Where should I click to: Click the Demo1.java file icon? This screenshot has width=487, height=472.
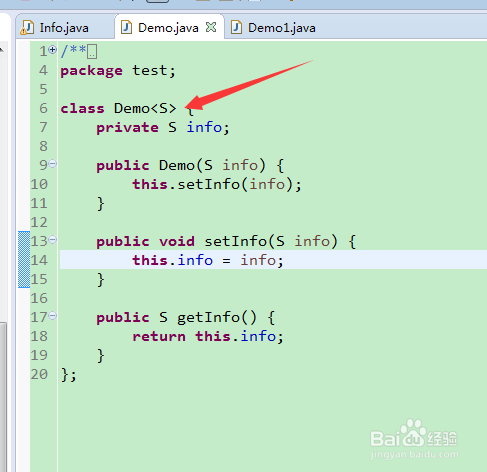pos(236,27)
